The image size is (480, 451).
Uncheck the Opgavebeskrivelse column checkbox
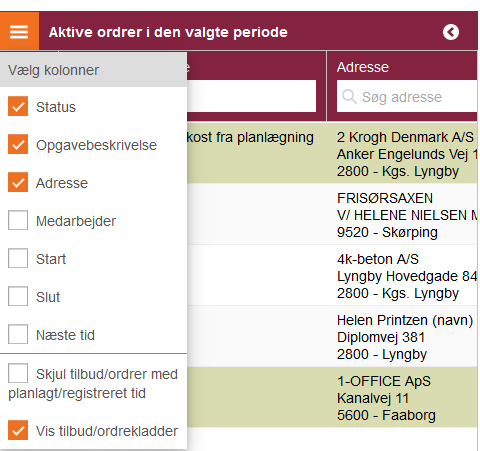point(18,145)
